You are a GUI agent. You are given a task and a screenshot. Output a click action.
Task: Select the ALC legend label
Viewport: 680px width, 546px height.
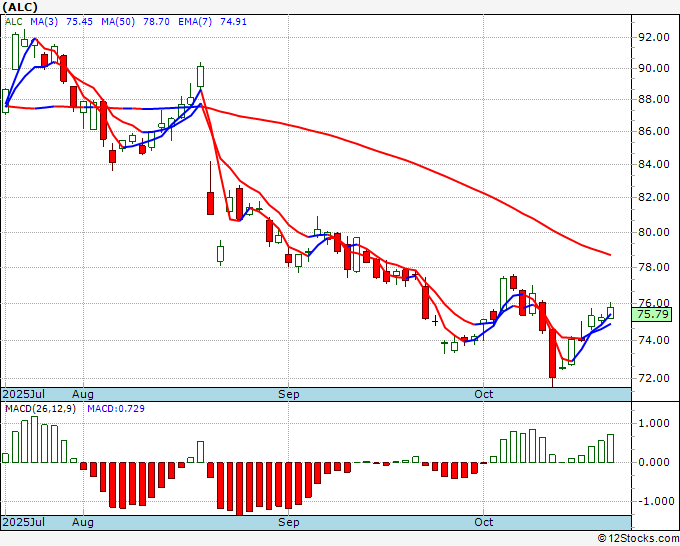click(13, 22)
